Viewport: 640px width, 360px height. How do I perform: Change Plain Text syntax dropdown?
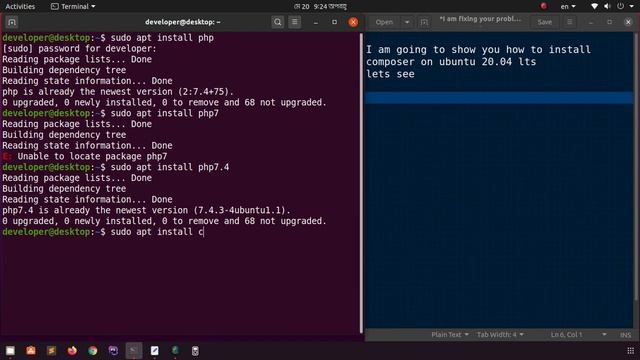450,335
